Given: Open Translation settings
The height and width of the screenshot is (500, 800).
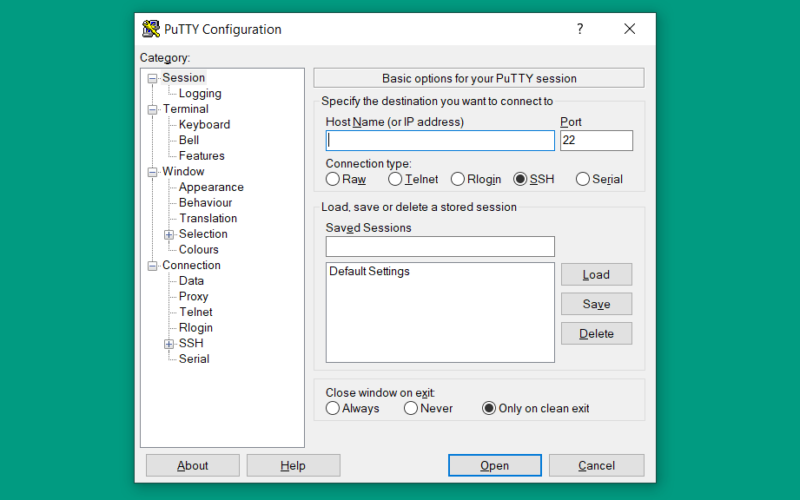Looking at the screenshot, I should pyautogui.click(x=208, y=218).
